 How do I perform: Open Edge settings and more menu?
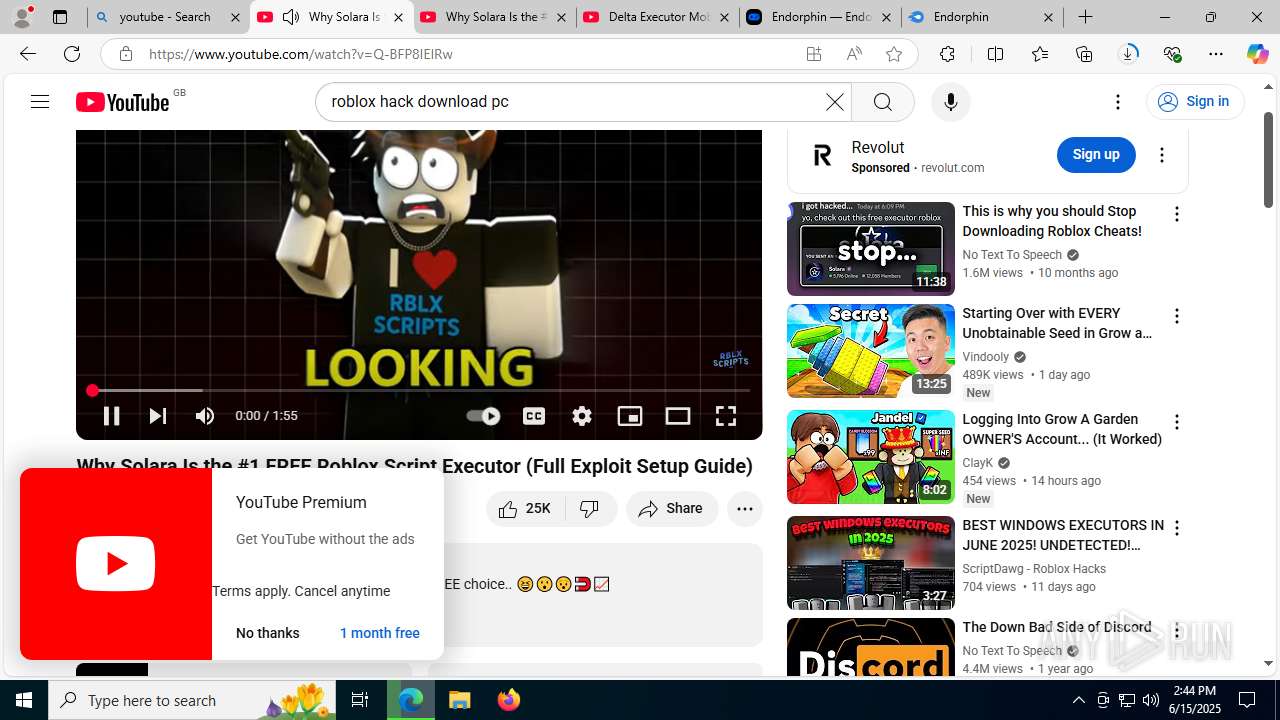click(x=1216, y=54)
